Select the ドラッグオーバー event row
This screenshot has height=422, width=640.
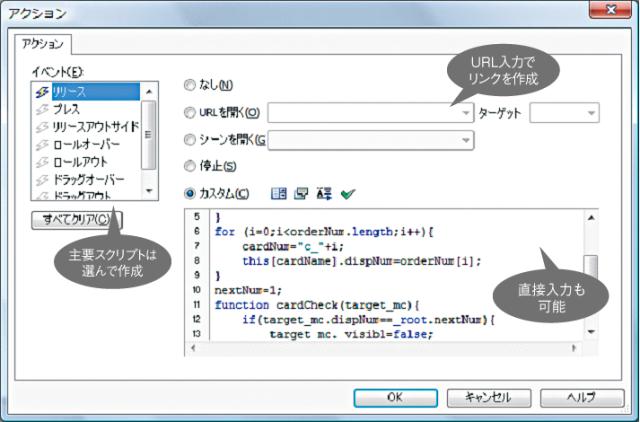(87, 179)
